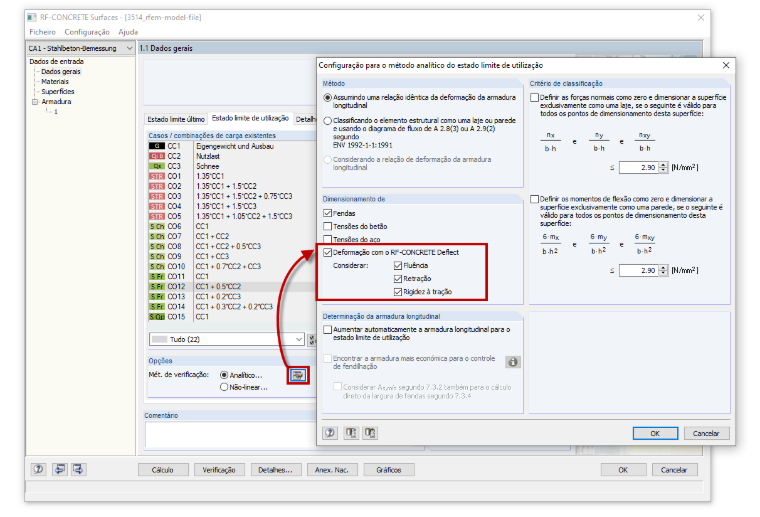Viewport: 760px width, 517px height.
Task: Click Anex. Nac. button
Action: click(x=332, y=470)
